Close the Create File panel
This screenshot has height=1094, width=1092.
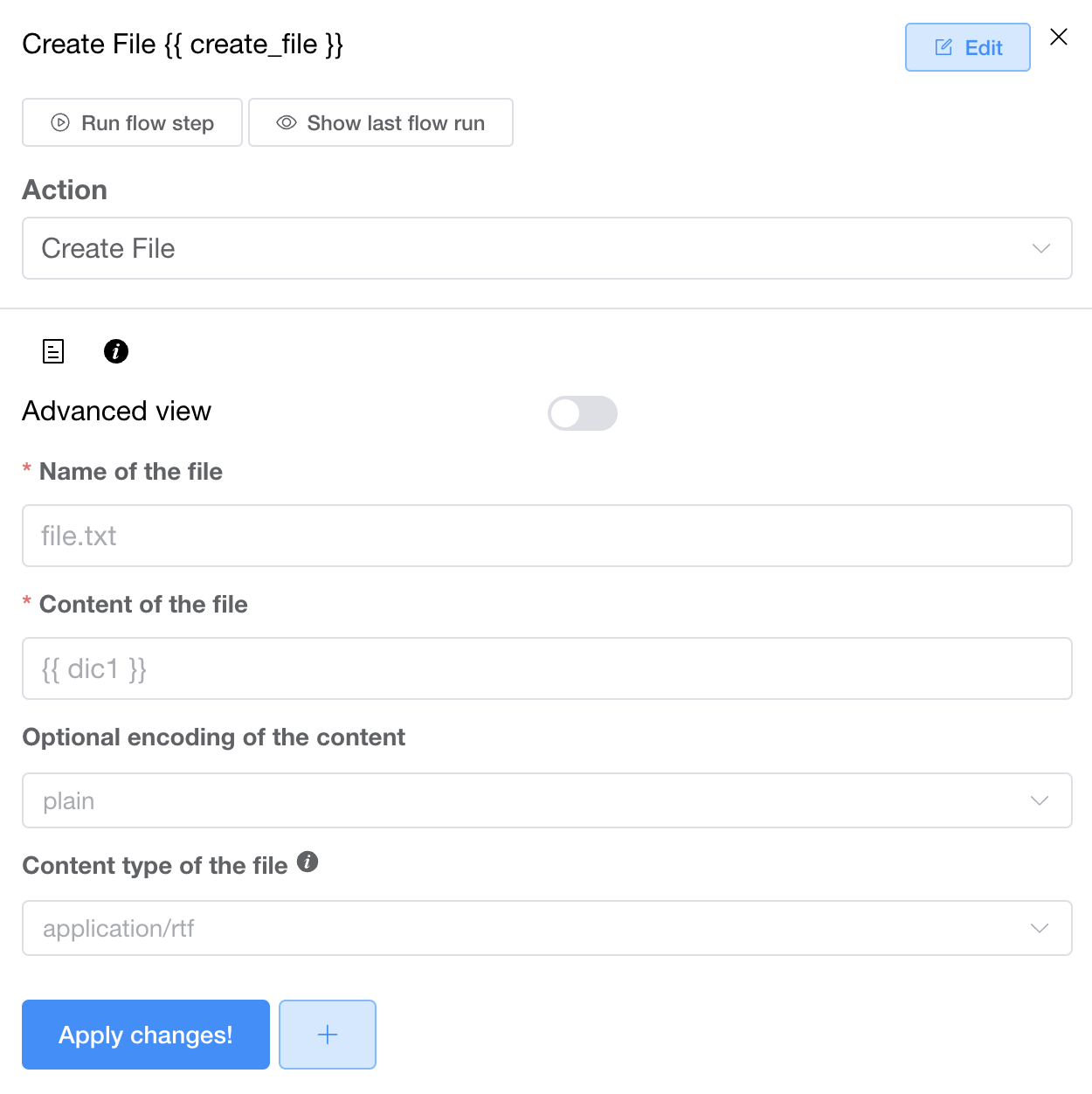click(1059, 37)
